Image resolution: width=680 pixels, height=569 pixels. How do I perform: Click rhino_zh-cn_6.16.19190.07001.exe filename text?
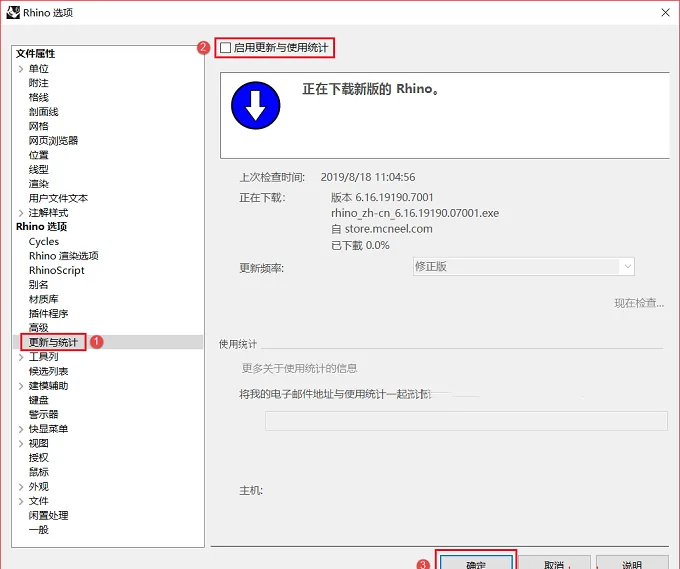click(415, 213)
